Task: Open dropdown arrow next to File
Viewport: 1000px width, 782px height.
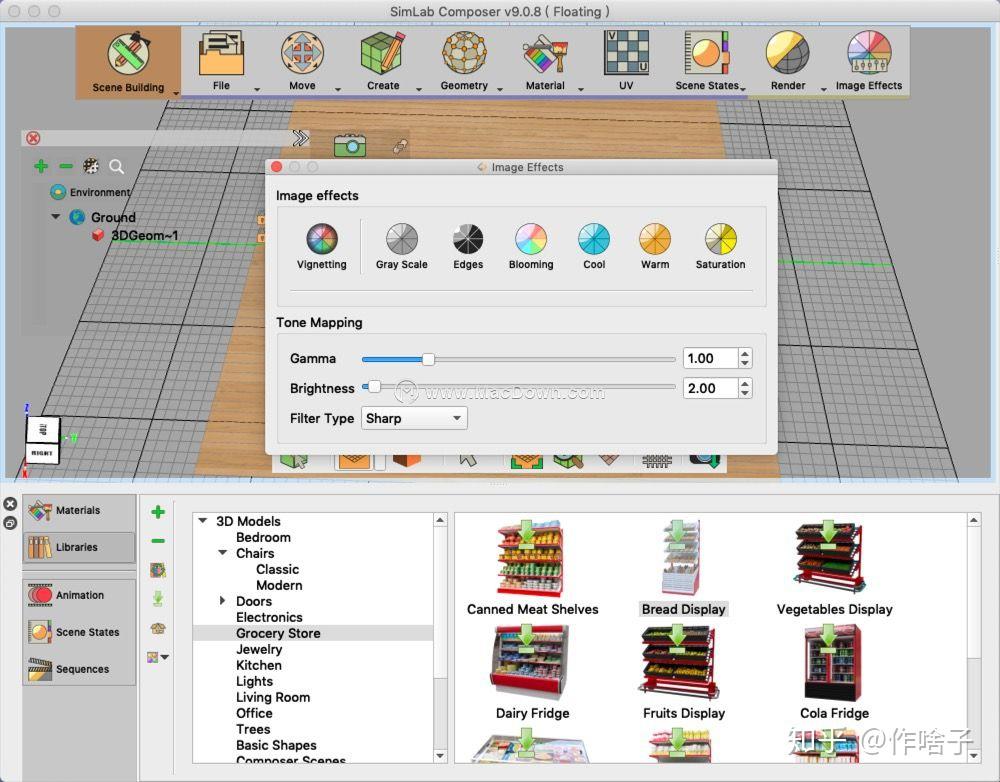Action: pos(257,89)
